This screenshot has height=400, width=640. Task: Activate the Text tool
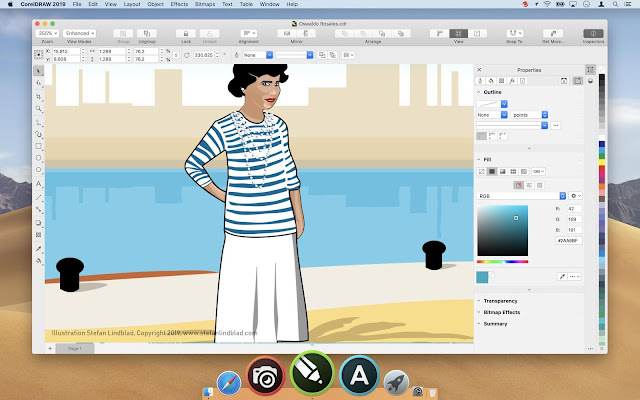pyautogui.click(x=39, y=184)
